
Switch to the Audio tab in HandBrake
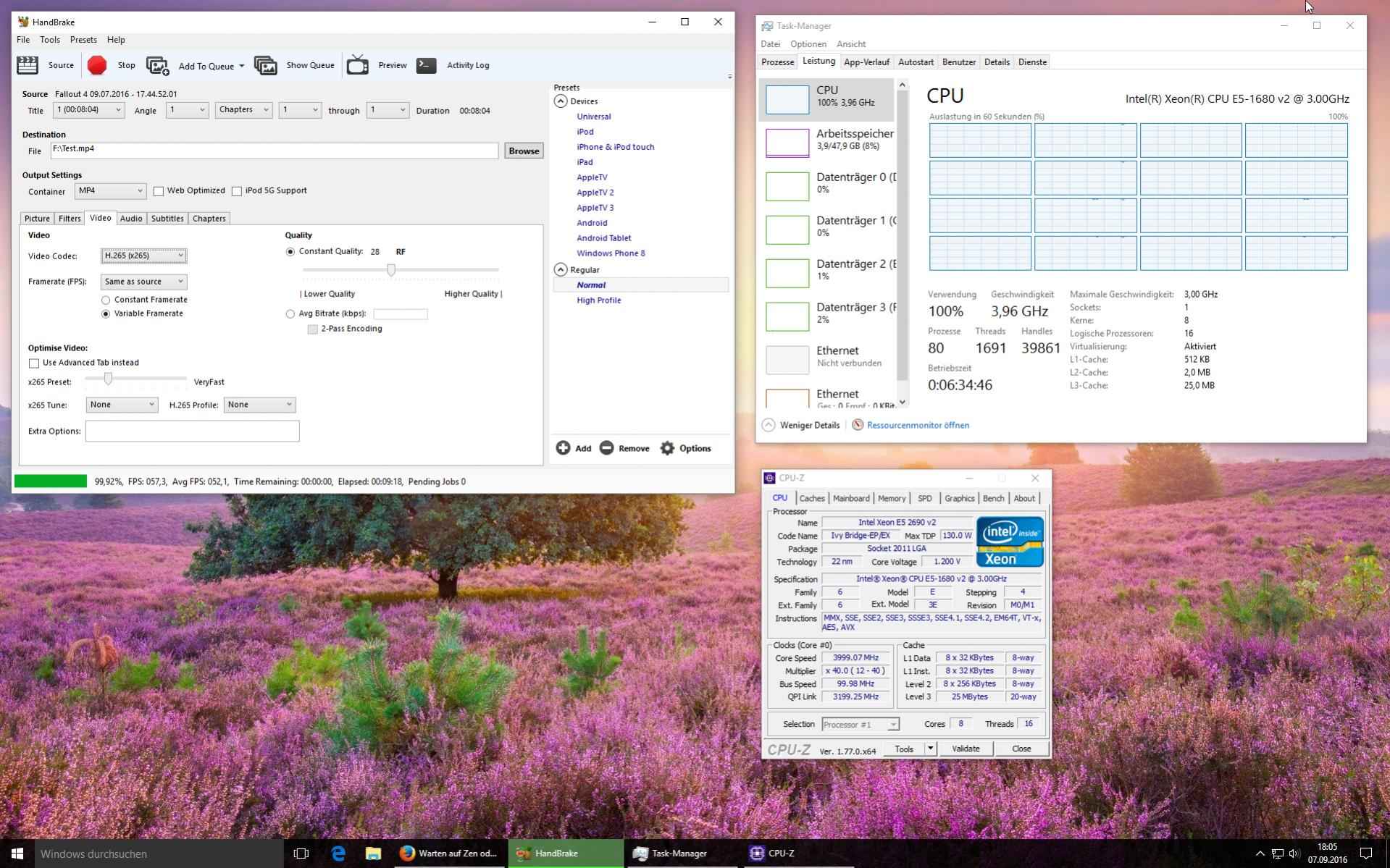click(131, 219)
